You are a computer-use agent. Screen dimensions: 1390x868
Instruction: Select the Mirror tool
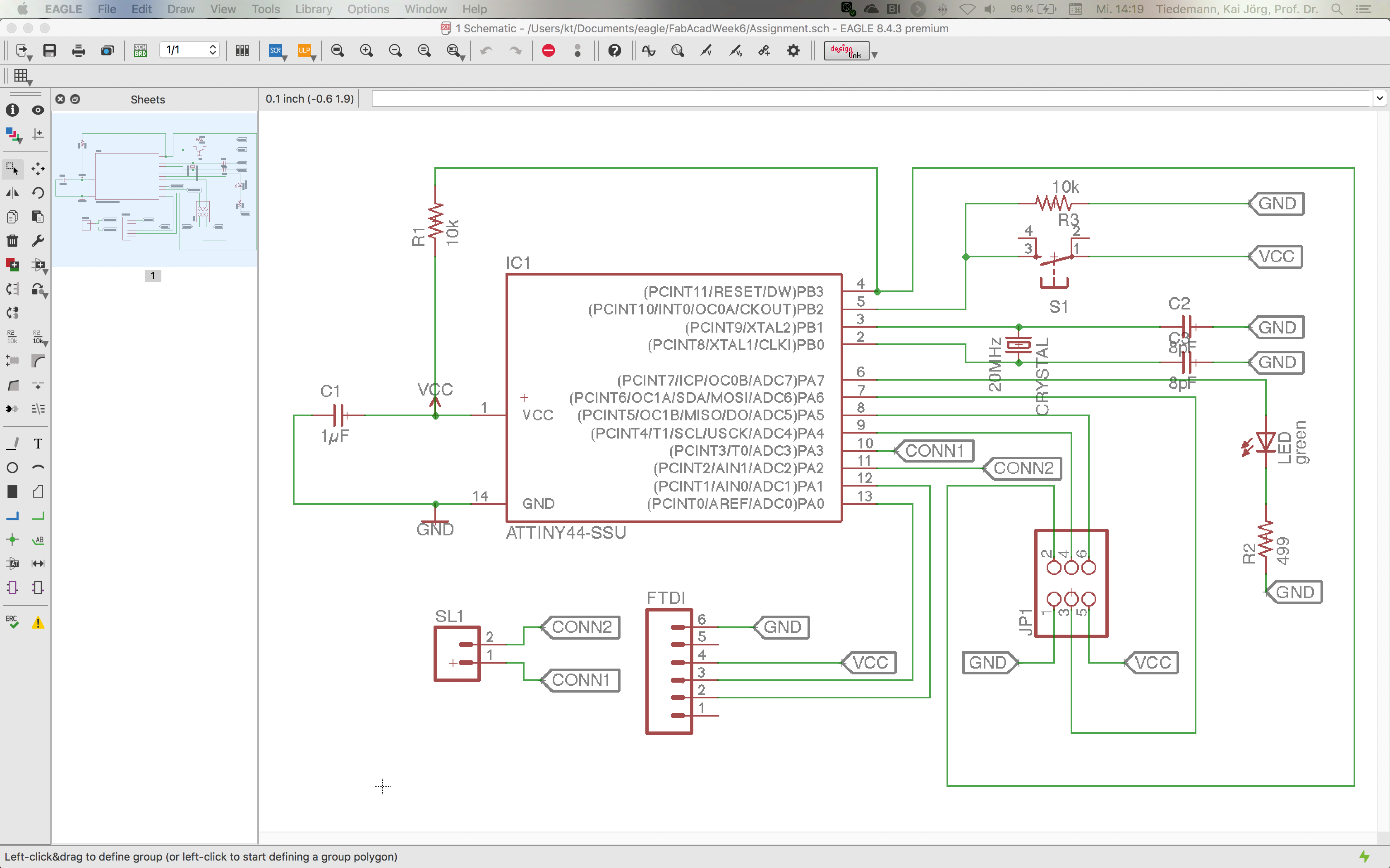(x=12, y=193)
